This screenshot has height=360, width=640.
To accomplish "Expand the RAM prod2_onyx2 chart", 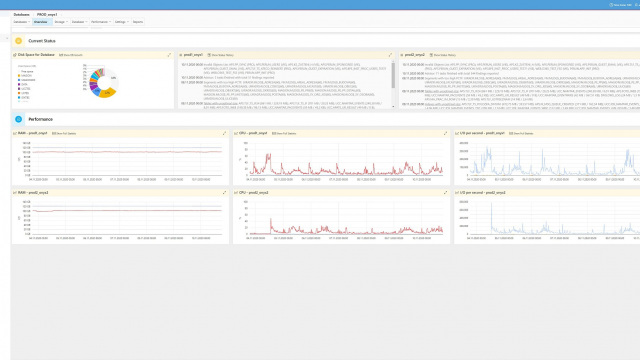I will (224, 192).
